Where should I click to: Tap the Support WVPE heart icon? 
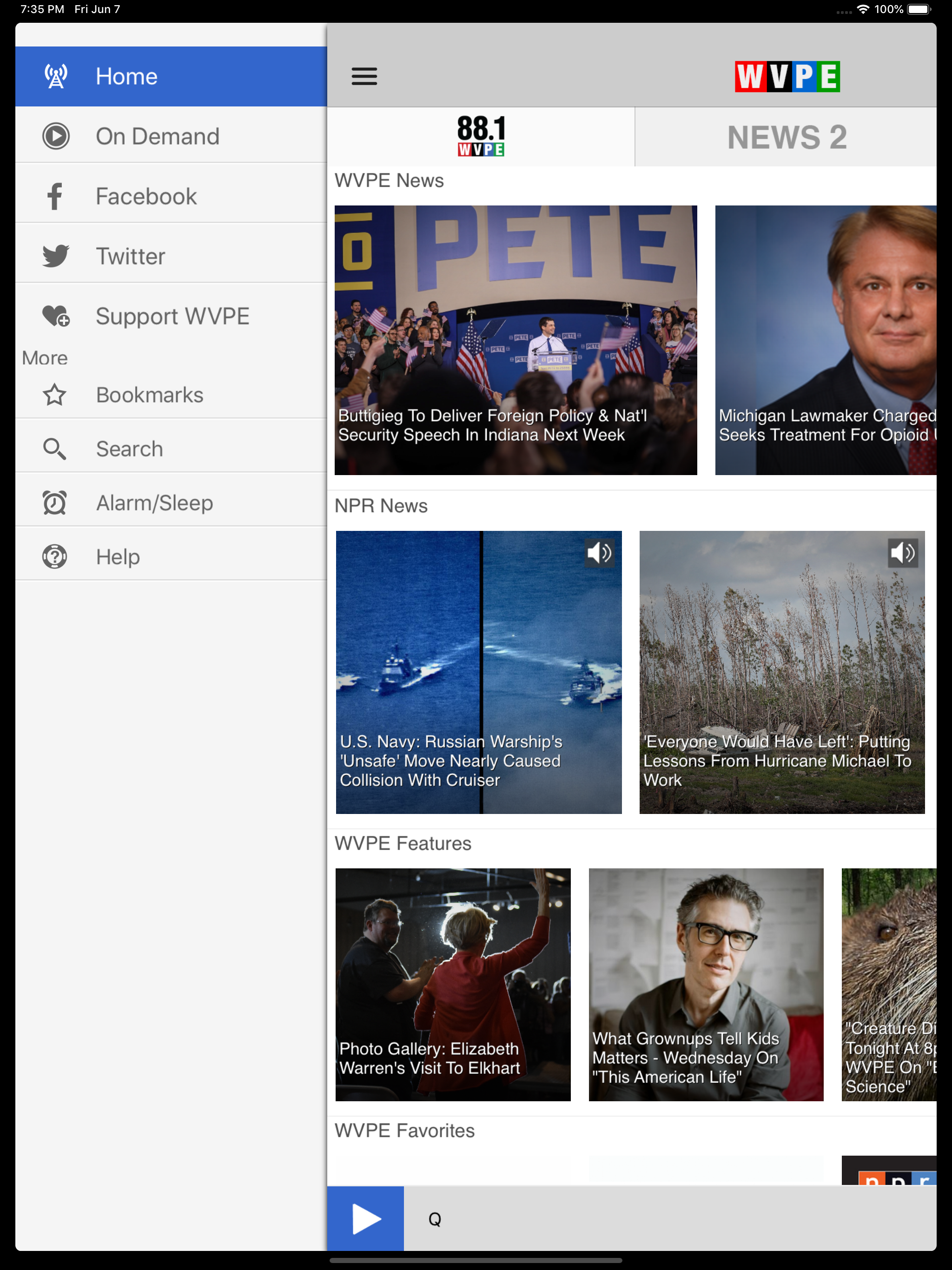pyautogui.click(x=56, y=316)
